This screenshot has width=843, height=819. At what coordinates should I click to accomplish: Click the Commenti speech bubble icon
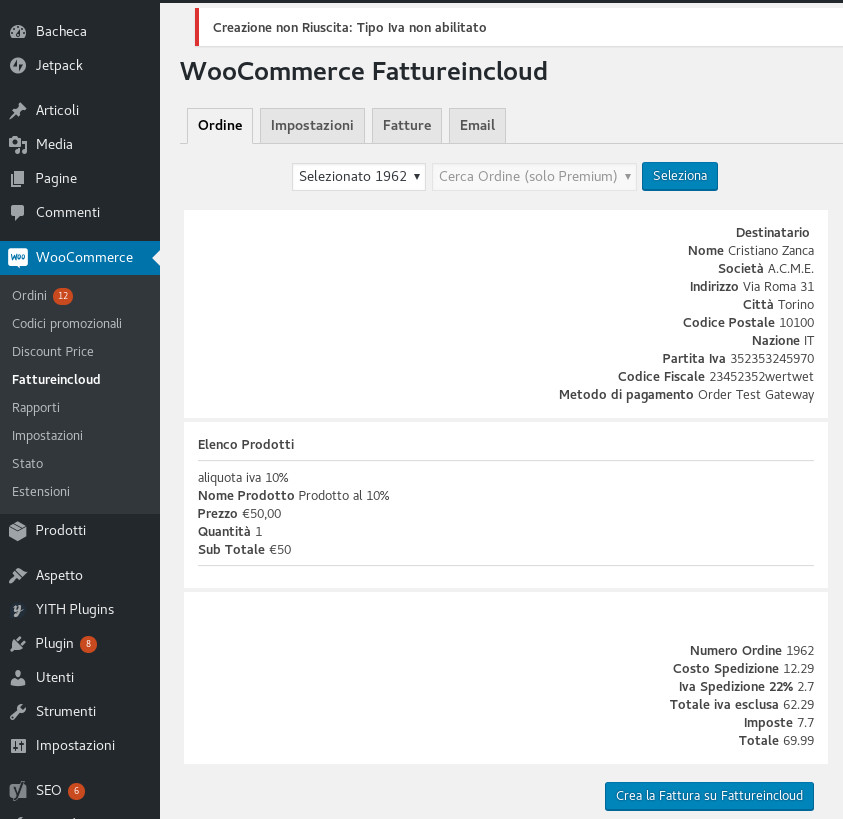(x=18, y=212)
